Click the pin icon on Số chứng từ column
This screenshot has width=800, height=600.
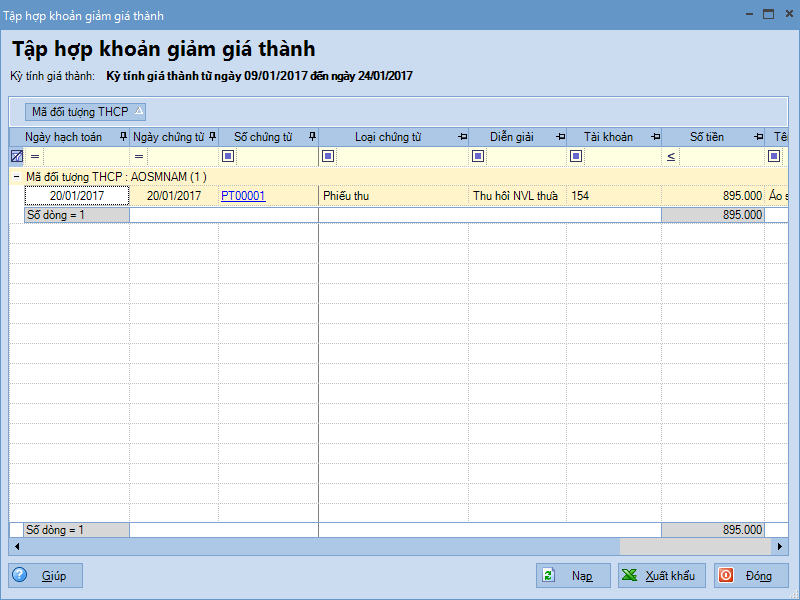click(x=312, y=137)
